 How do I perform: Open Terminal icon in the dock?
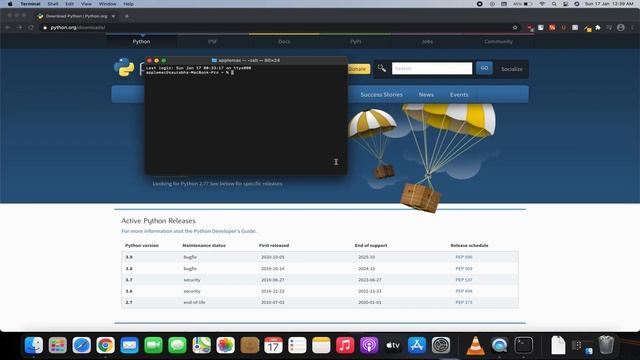[523, 345]
